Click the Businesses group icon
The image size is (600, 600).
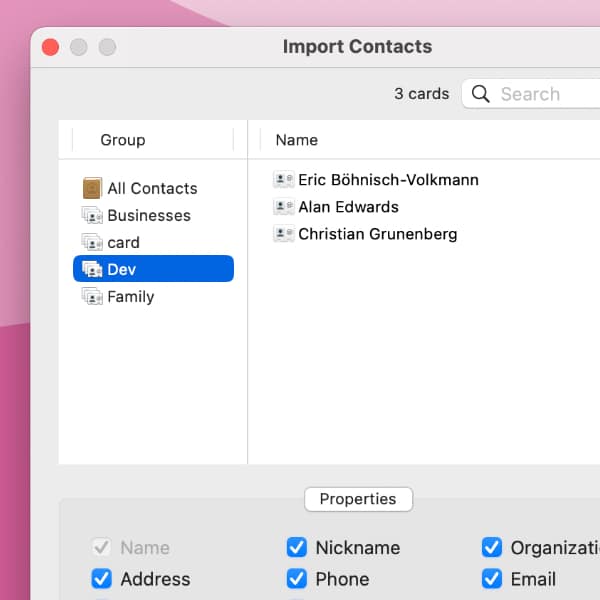click(92, 215)
